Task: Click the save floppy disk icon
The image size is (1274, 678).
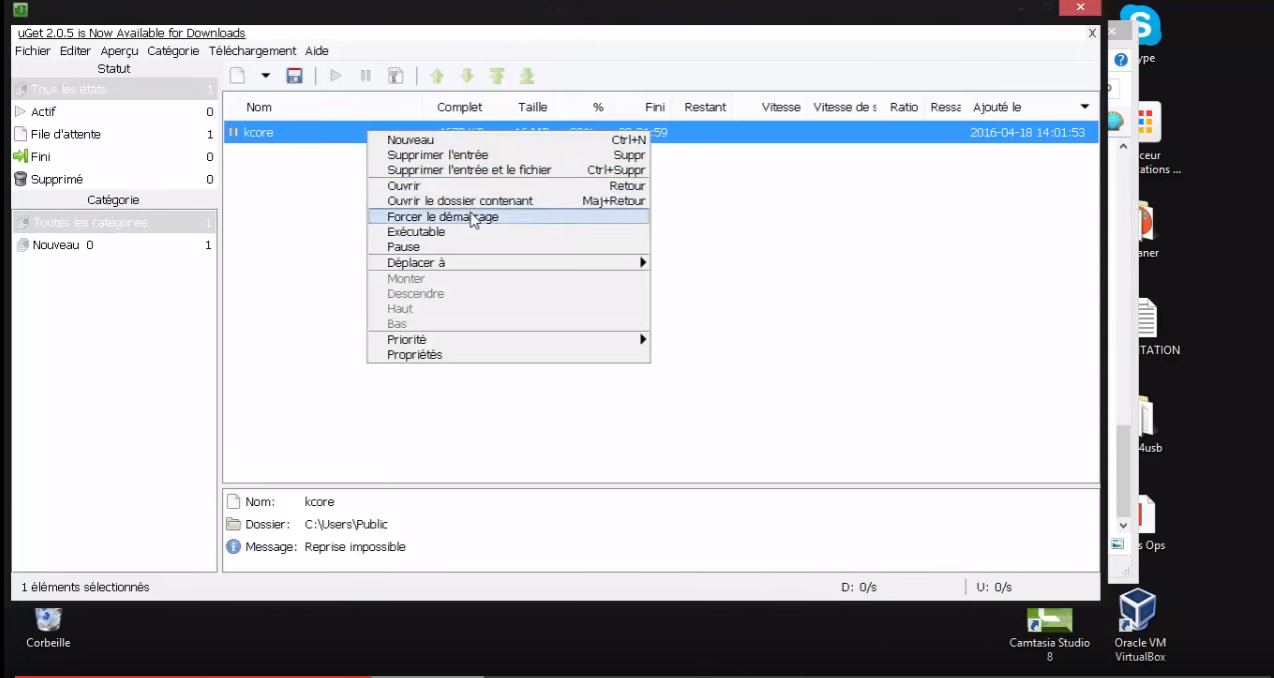Action: 295,75
